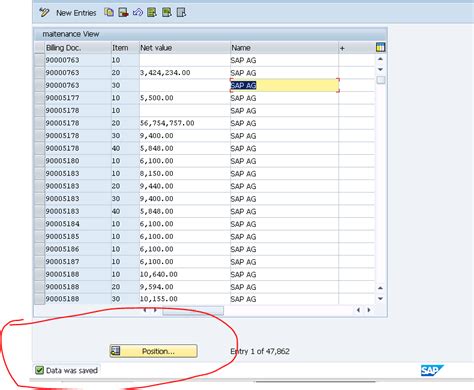The image size is (474, 390).
Task: Click the Undo Change arrow icon
Action: (x=138, y=13)
